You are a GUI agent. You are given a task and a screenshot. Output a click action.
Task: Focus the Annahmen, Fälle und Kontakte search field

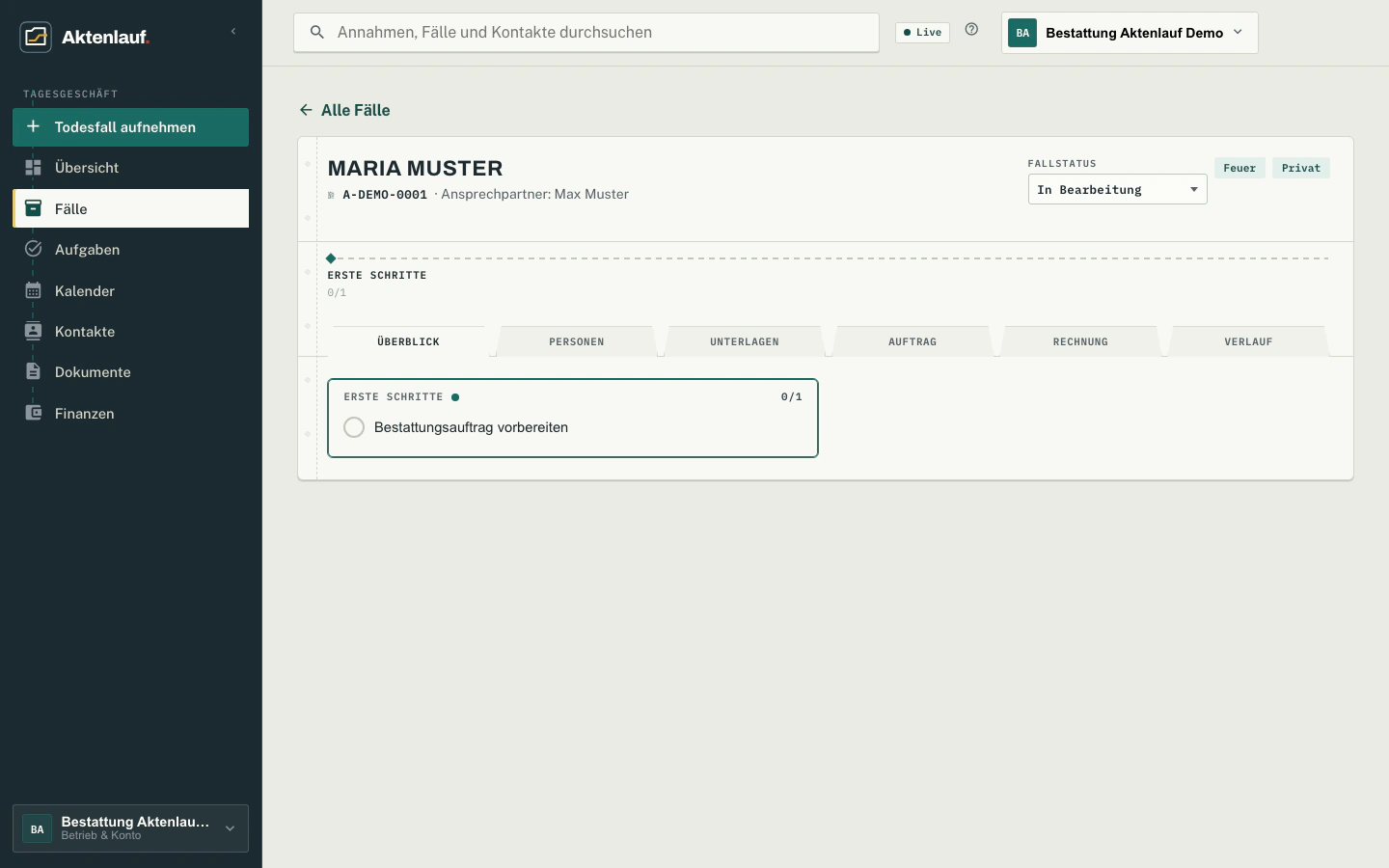(x=586, y=33)
